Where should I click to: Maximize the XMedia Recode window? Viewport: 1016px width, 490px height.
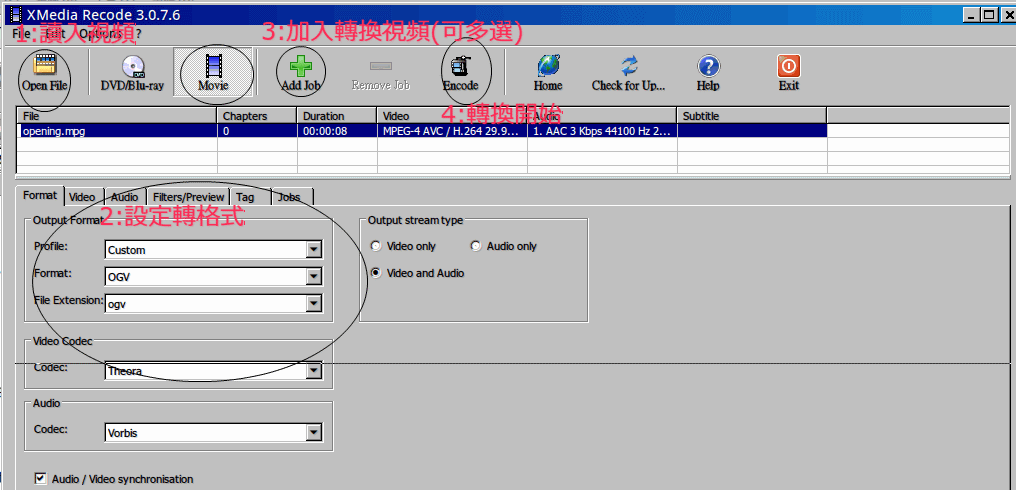point(988,15)
